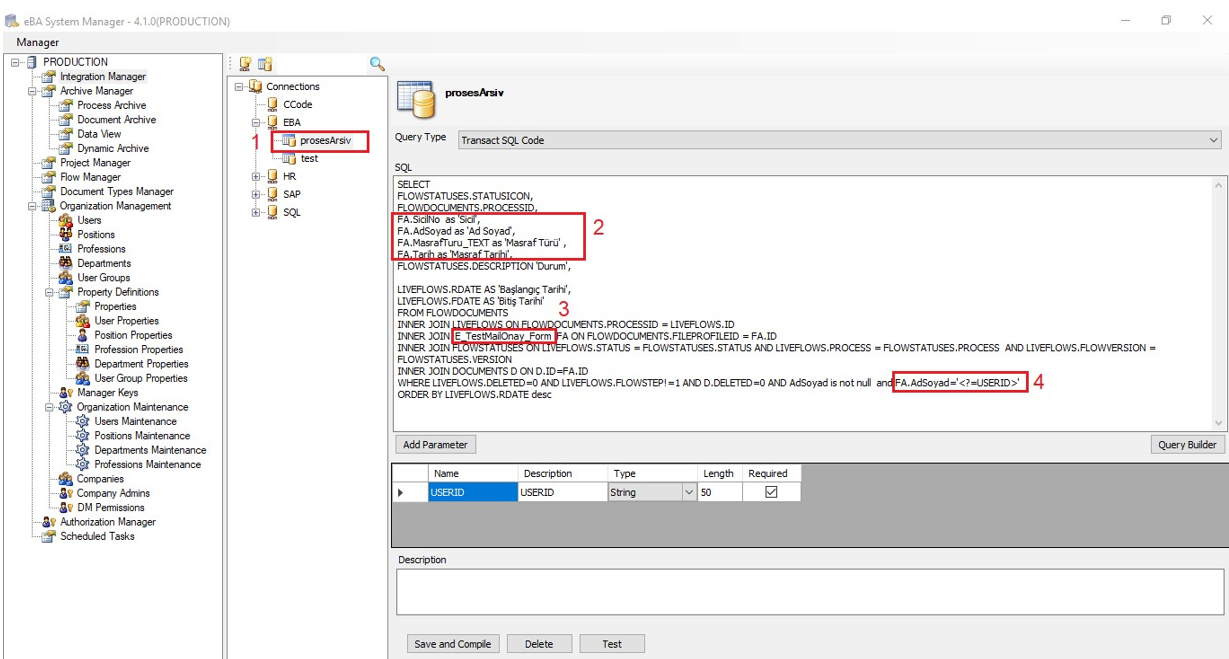Click the USERID parameter Name cell
Viewport: 1229px width, 659px height.
click(473, 492)
